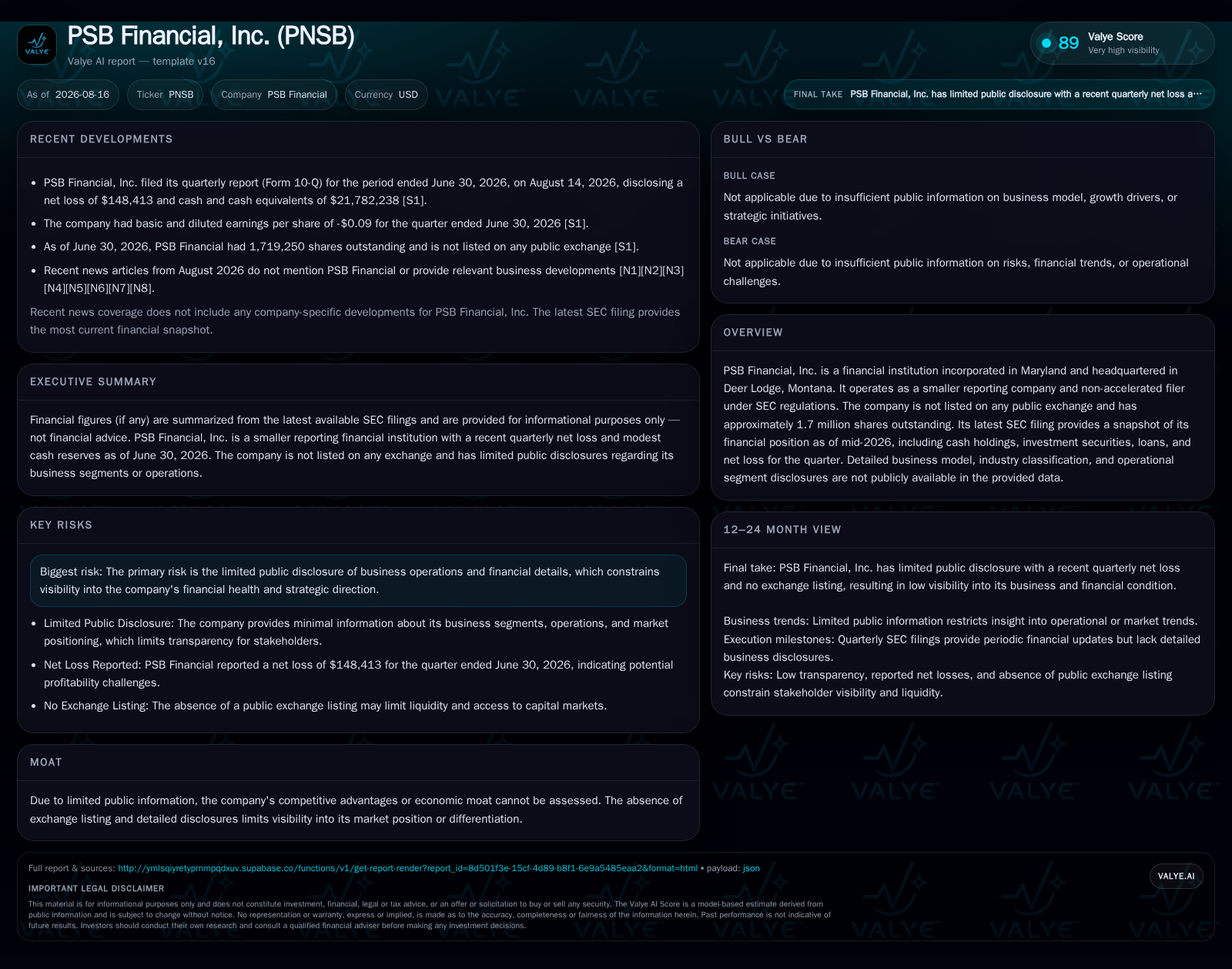1232x969 pixels.
Task: Click the Moat paragraph 'Due to limited public information'
Action: pos(356,810)
